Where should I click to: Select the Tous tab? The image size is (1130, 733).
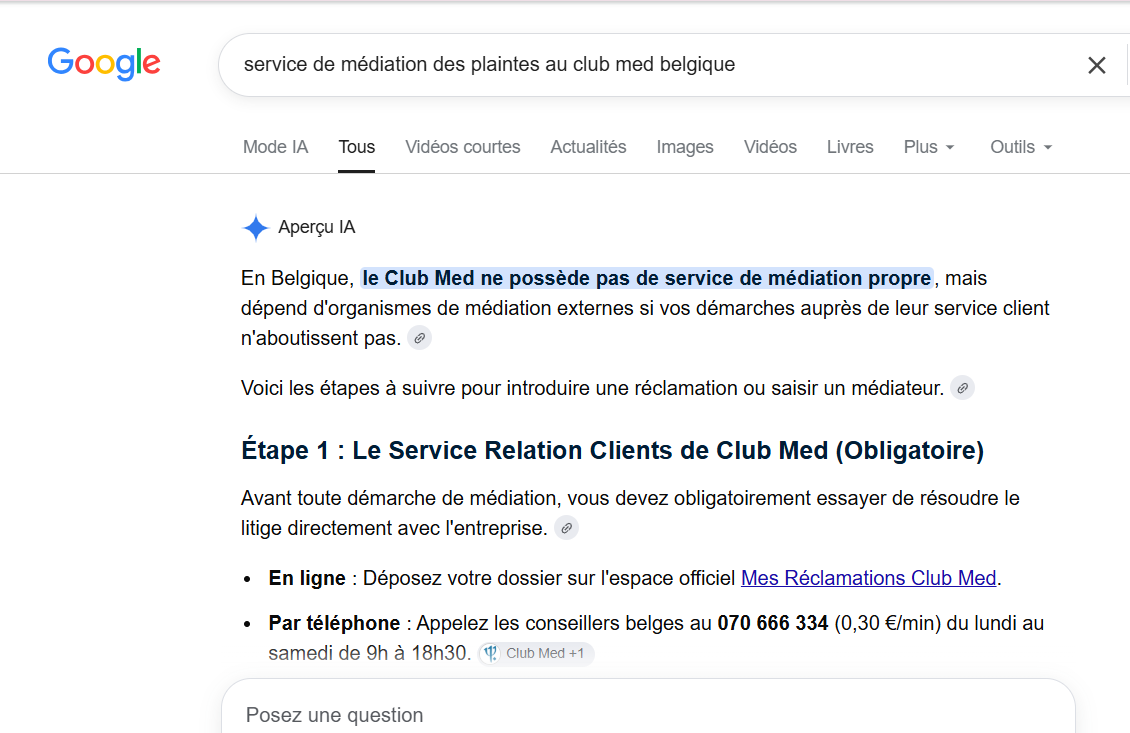tap(357, 147)
